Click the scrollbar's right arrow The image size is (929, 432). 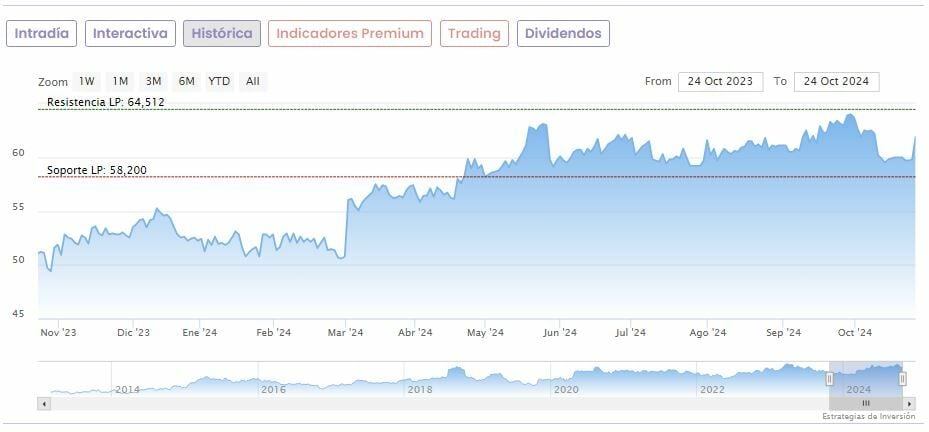coord(911,403)
